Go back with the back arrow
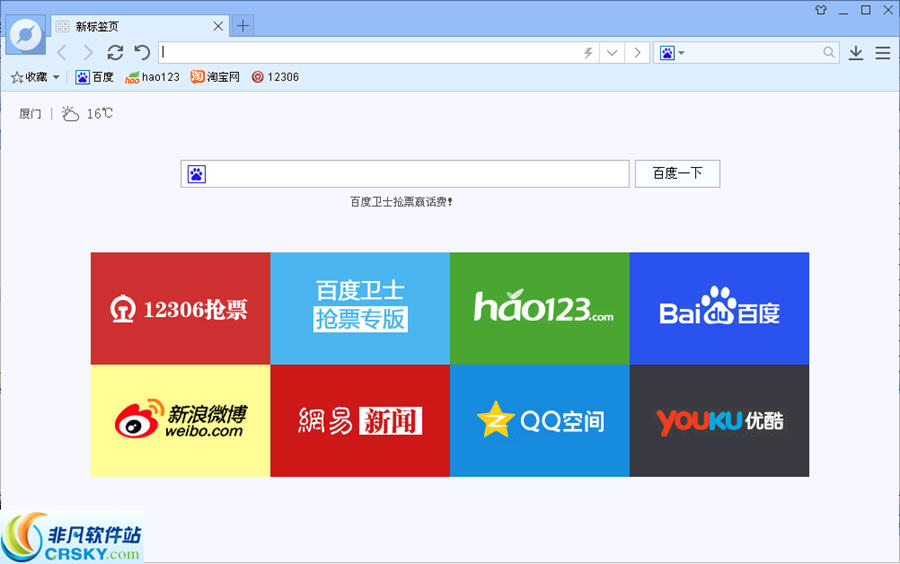This screenshot has width=900, height=564. pos(62,53)
